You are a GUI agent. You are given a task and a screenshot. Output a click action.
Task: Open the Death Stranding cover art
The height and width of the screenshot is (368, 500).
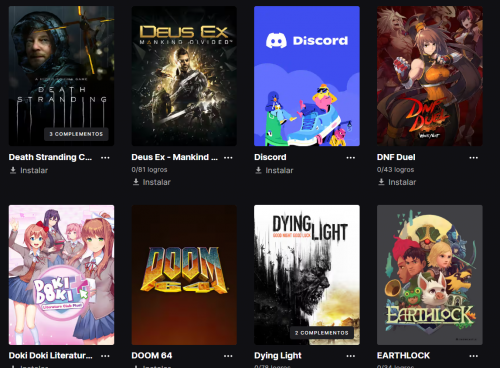[x=61, y=76]
